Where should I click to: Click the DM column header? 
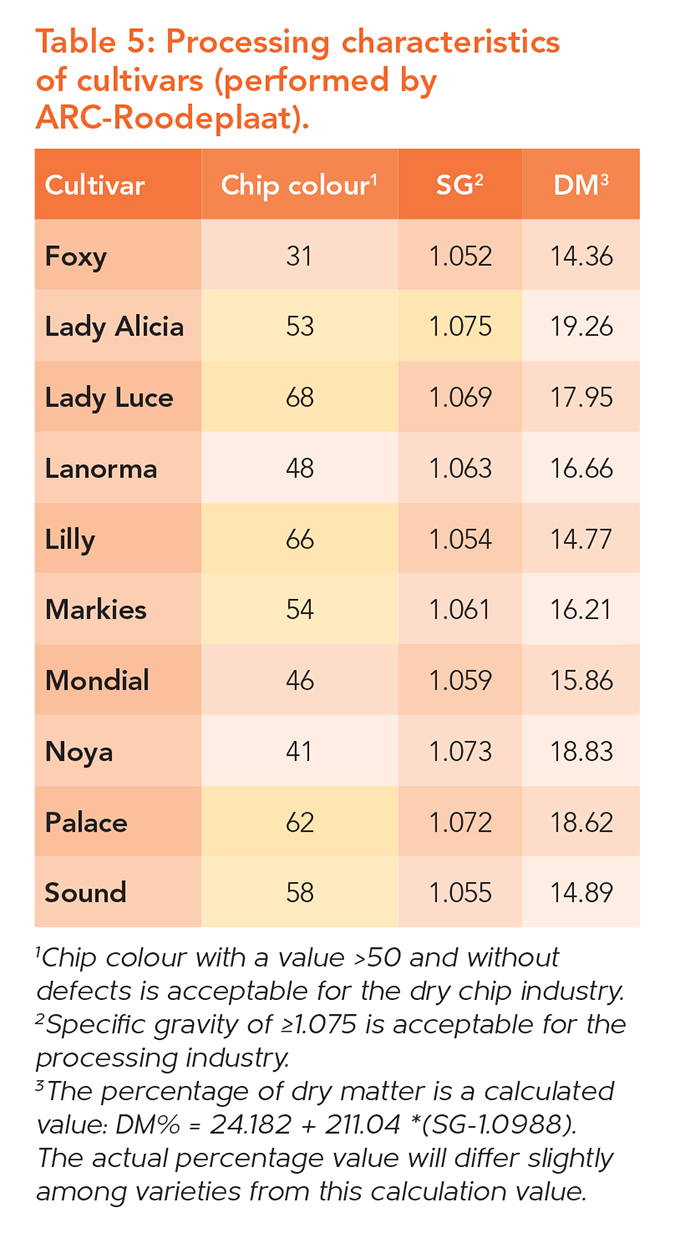tap(581, 185)
